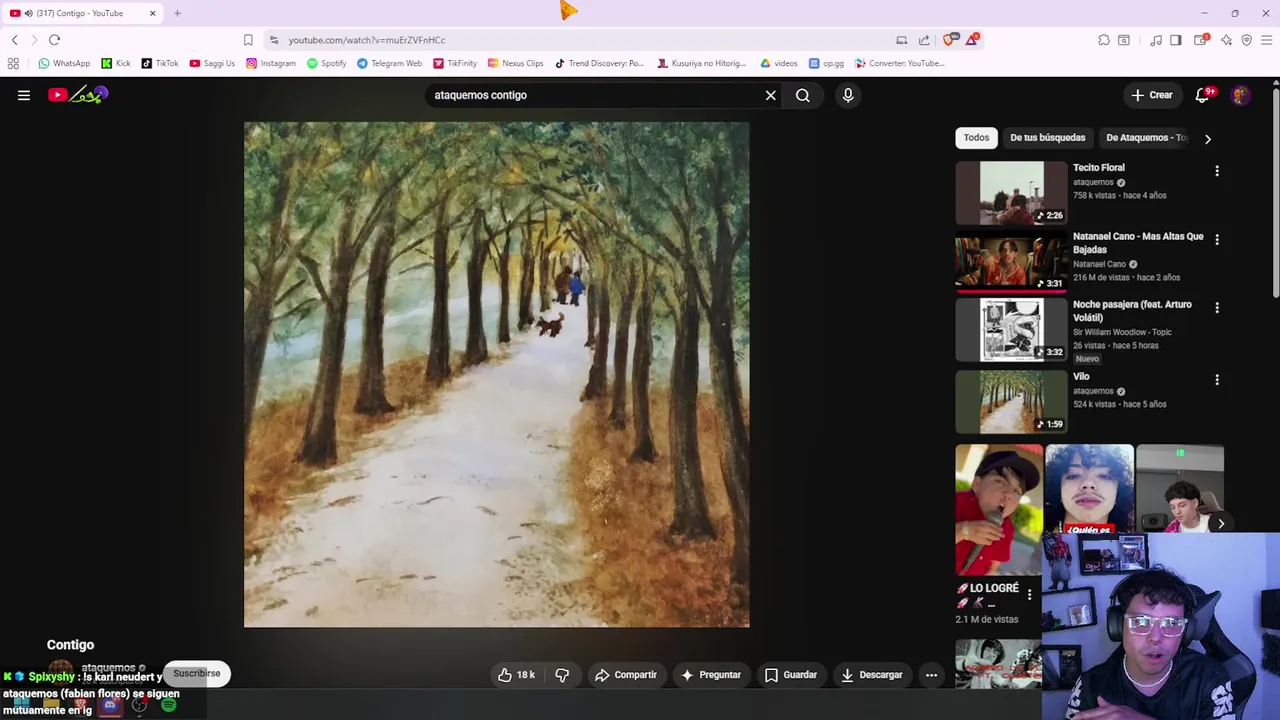Save the video with Guardar

[x=791, y=675]
